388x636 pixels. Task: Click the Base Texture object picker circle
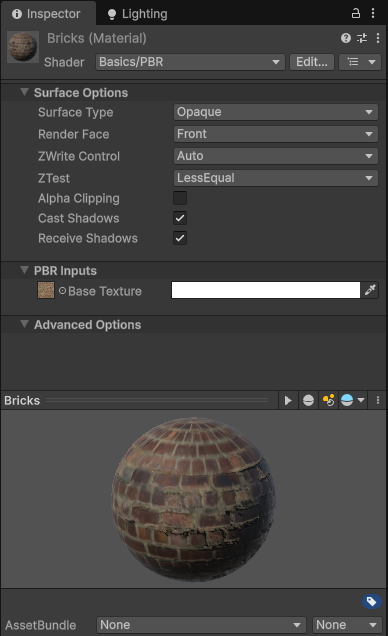coord(62,290)
